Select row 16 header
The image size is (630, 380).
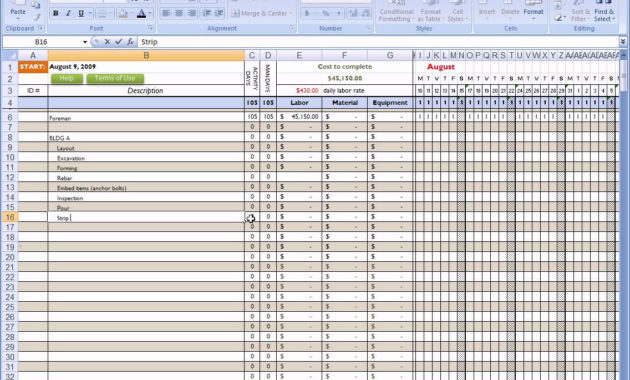click(10, 217)
